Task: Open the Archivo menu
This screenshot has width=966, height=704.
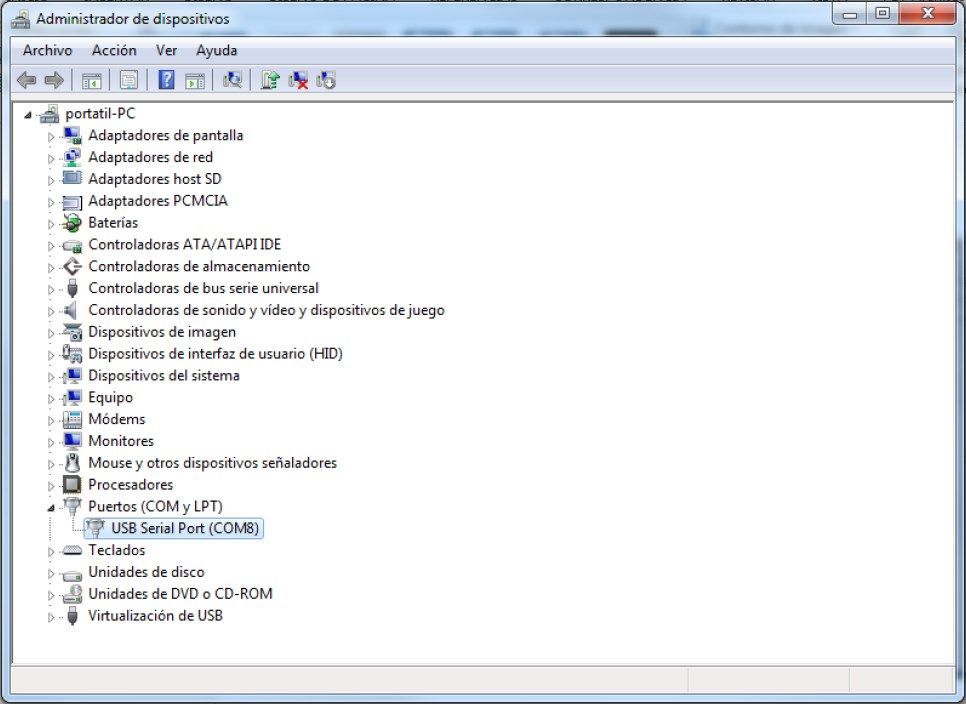Action: (x=47, y=51)
